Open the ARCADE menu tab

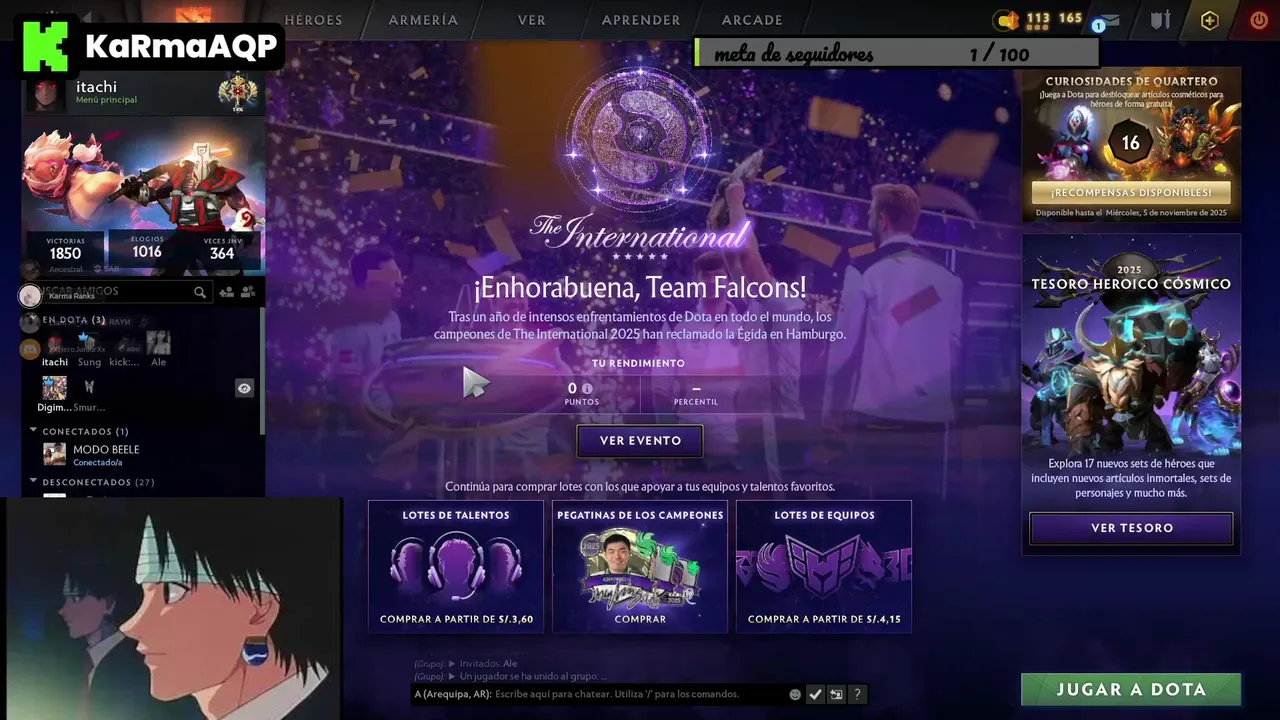(752, 20)
